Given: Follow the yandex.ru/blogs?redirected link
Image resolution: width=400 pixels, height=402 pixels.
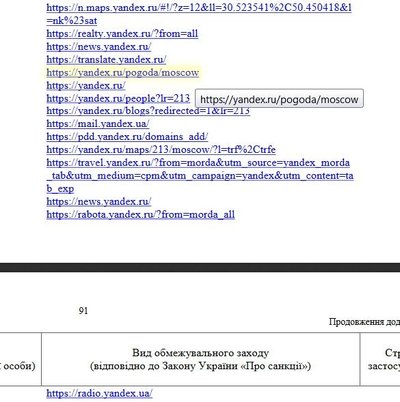Looking at the screenshot, I should coord(148,111).
